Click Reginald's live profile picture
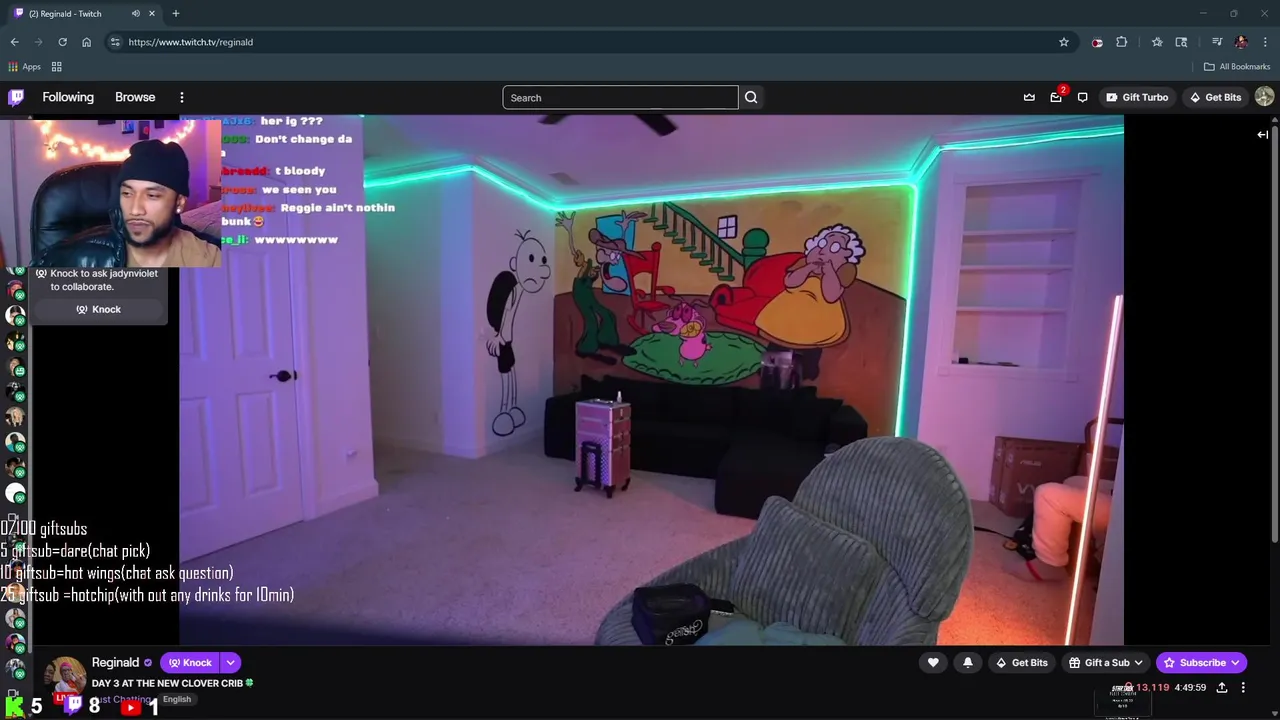This screenshot has height=720, width=1280. click(x=65, y=677)
